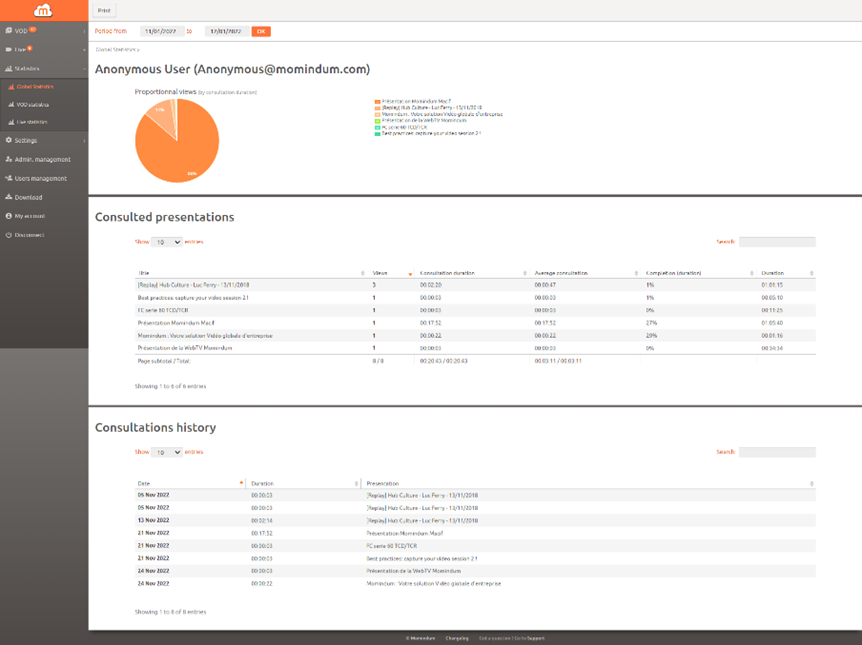Sort history by Presentation column arrows

pos(812,483)
